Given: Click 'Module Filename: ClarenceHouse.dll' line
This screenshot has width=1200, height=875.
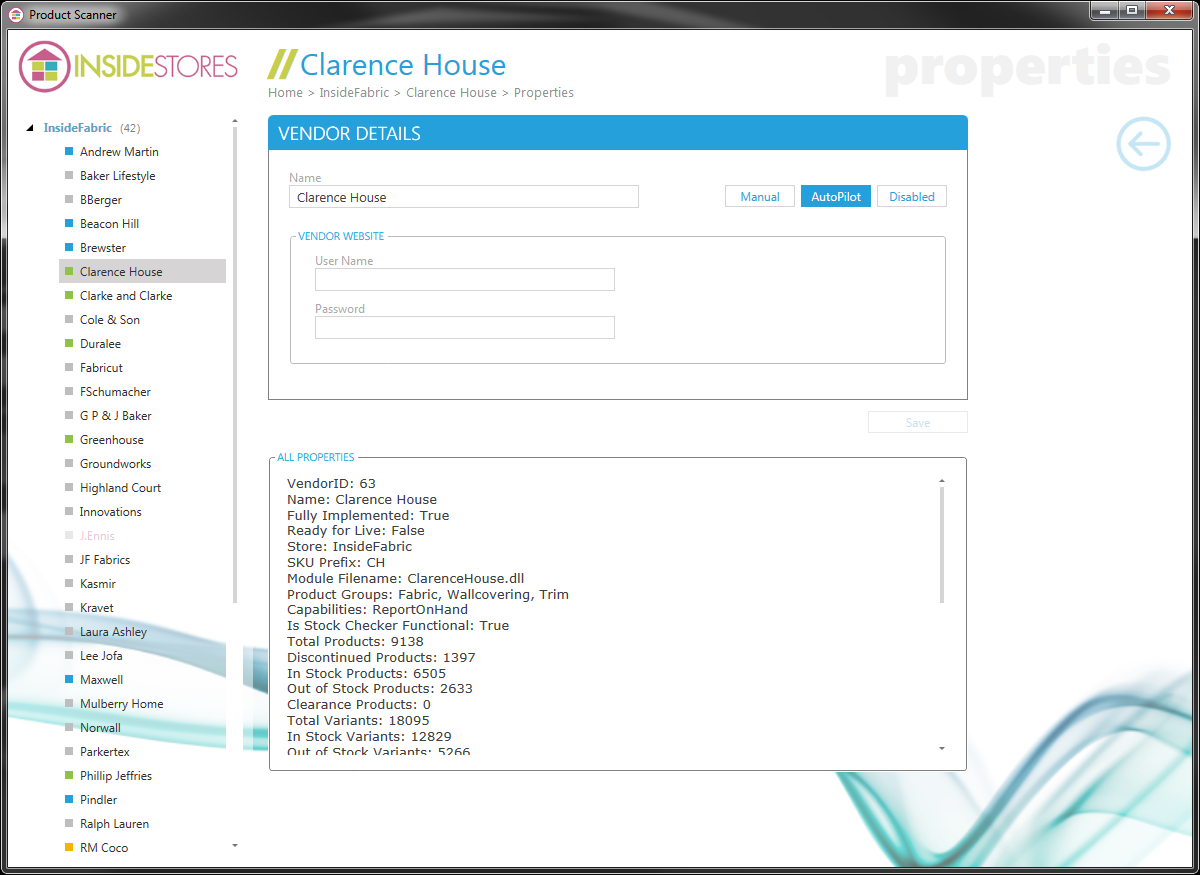Looking at the screenshot, I should (x=406, y=578).
